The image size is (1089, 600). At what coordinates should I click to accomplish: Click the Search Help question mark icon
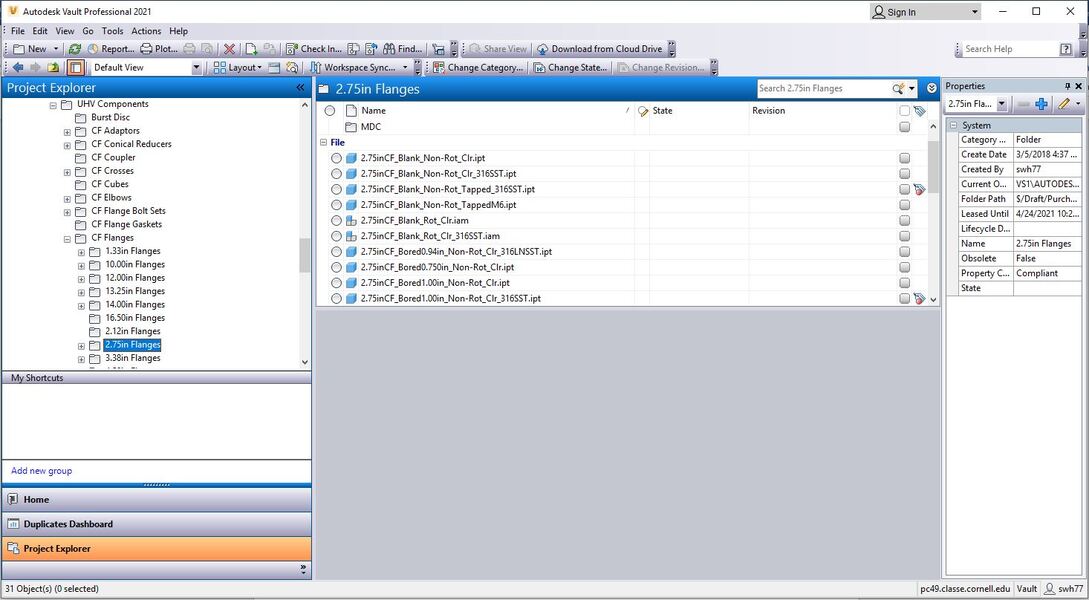[1066, 49]
